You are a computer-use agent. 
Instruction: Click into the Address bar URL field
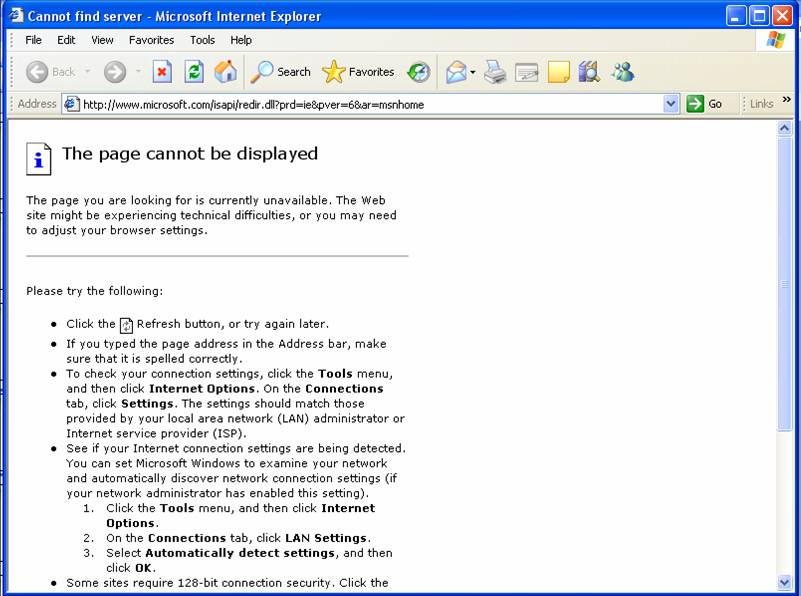coord(372,105)
